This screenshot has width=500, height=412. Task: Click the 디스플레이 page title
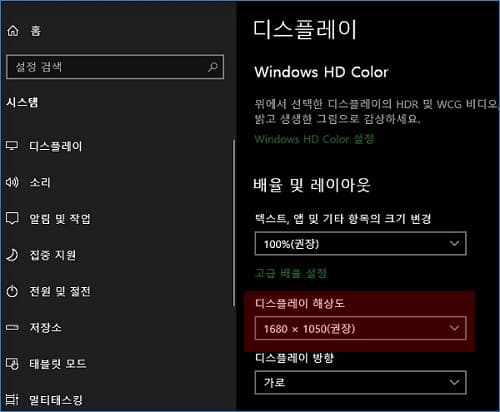[x=305, y=29]
